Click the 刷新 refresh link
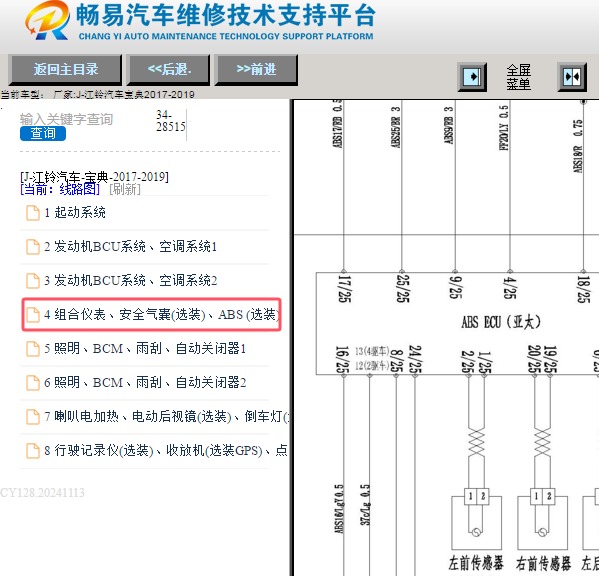 [125, 189]
